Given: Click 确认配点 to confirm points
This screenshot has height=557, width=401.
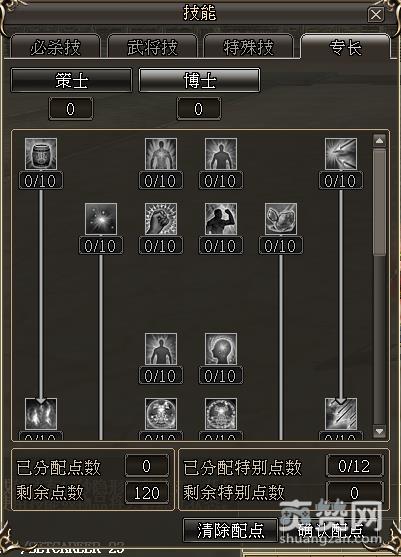Looking at the screenshot, I should pos(331,530).
